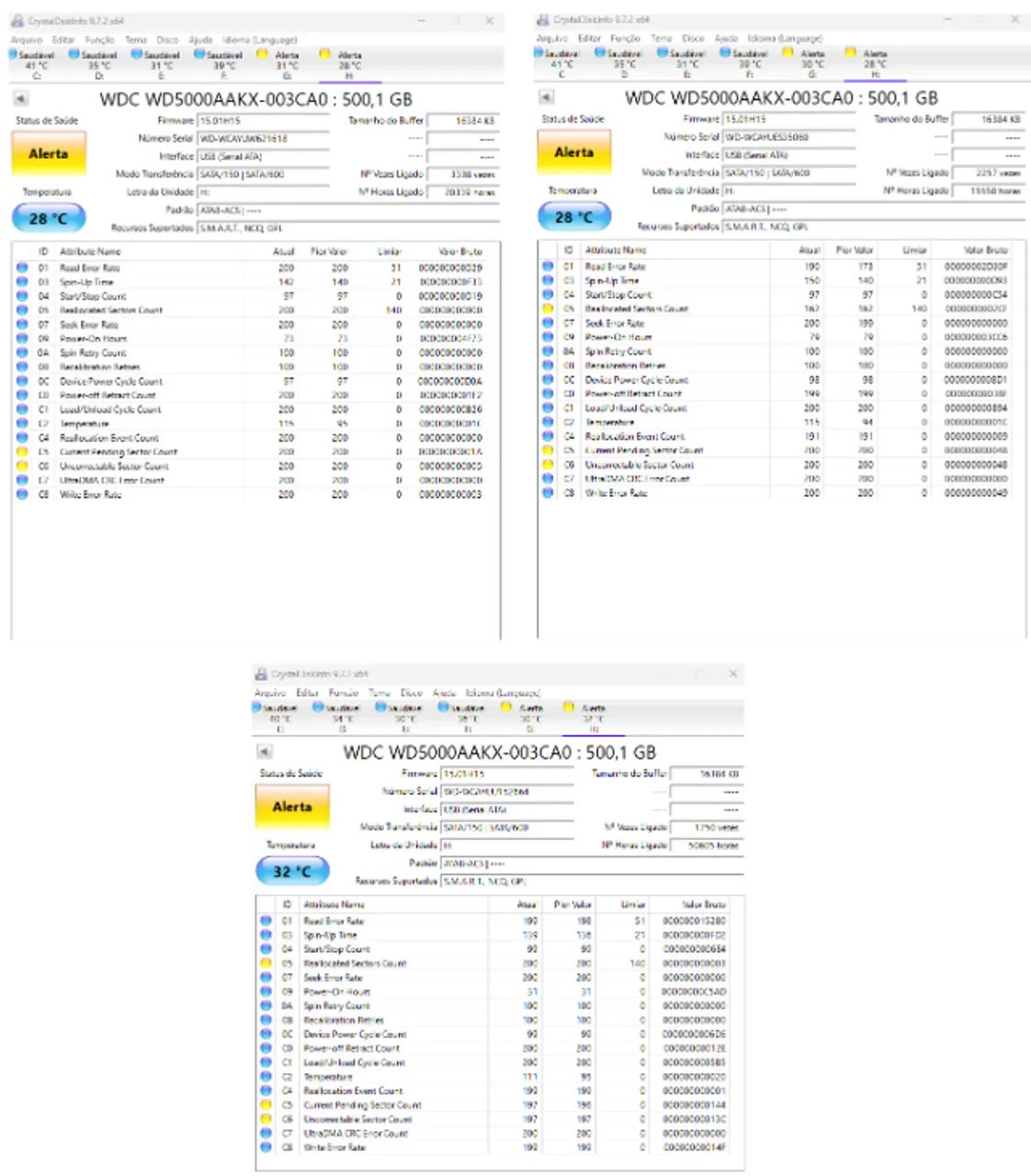Click Número Serial field in top-right window
This screenshot has width=1031, height=1176.
click(x=789, y=137)
